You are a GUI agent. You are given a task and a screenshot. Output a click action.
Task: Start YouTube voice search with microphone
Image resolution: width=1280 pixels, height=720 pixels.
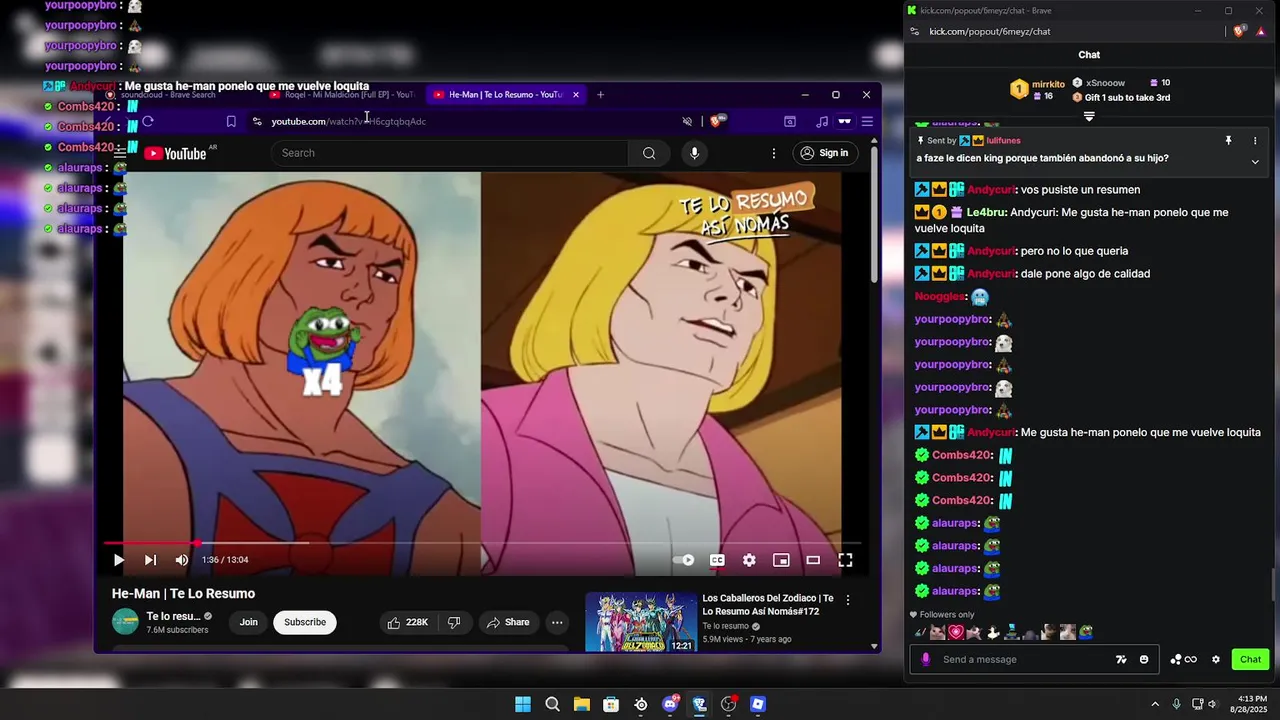pos(694,153)
